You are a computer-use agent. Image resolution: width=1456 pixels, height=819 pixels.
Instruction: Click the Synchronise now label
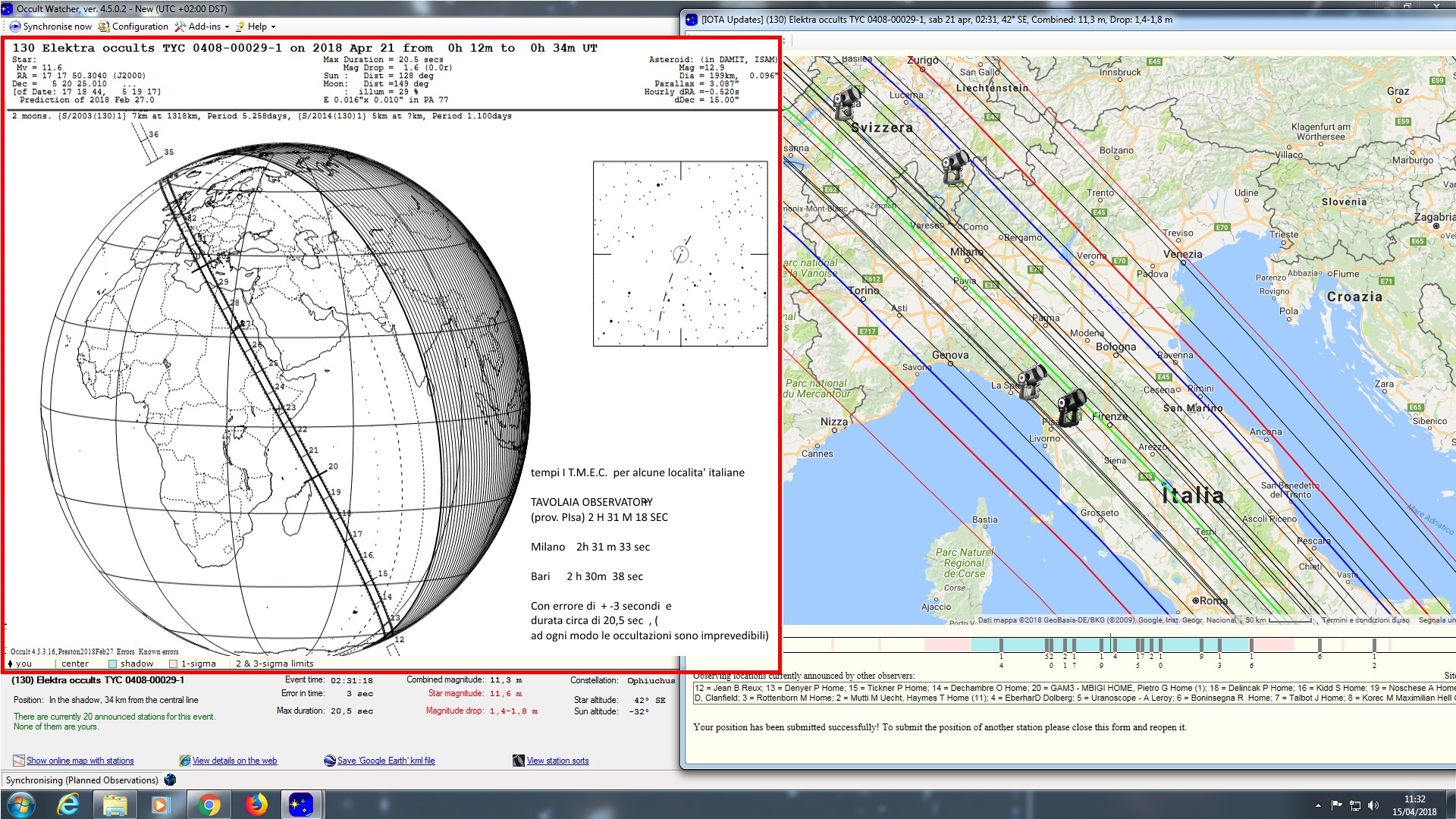(58, 27)
